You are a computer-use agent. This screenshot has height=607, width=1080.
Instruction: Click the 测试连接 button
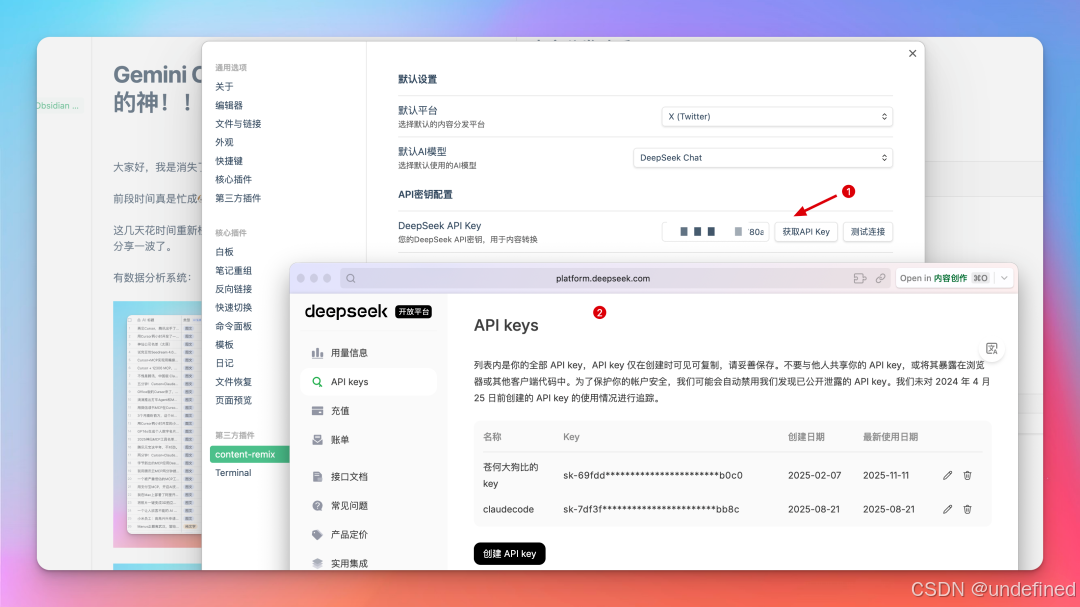point(868,232)
